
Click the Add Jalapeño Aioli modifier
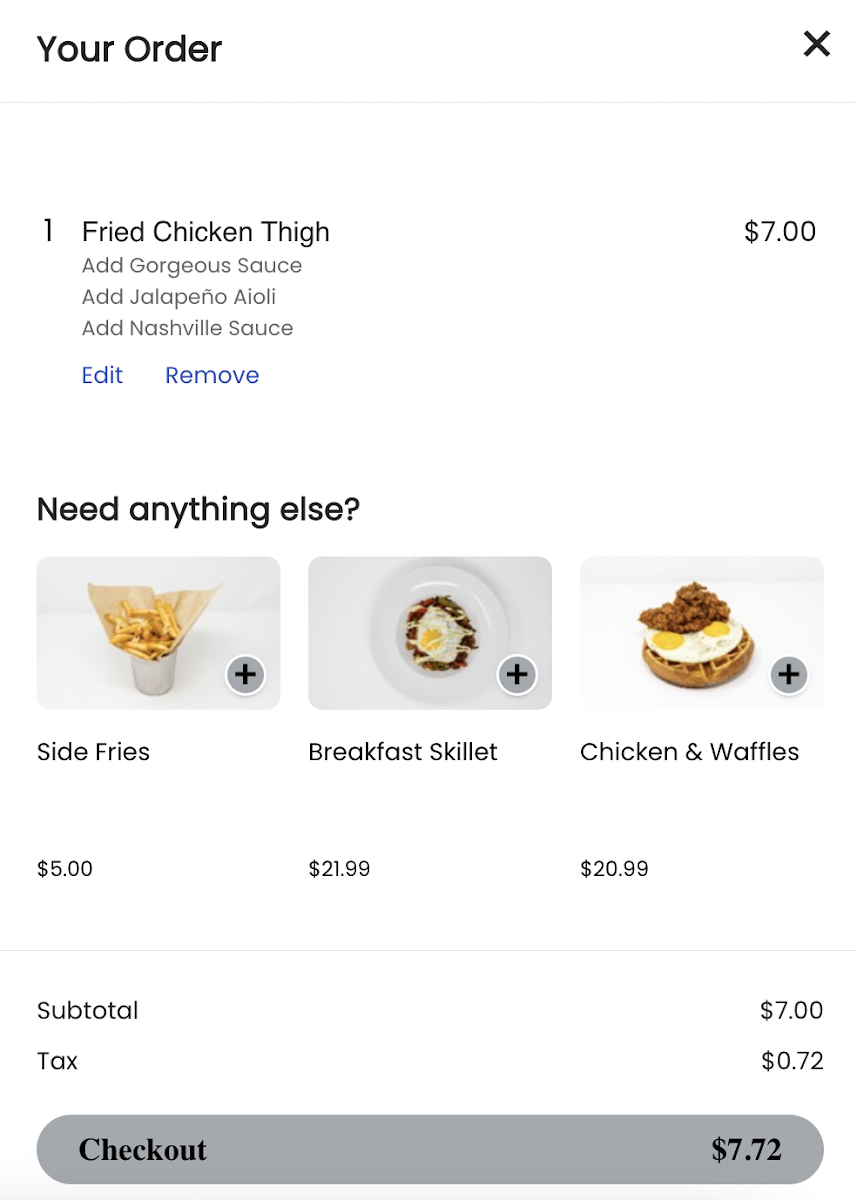179,297
